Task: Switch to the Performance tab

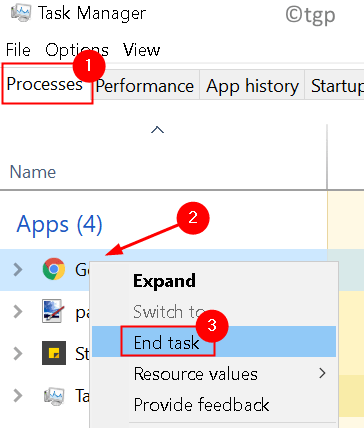Action: [145, 86]
